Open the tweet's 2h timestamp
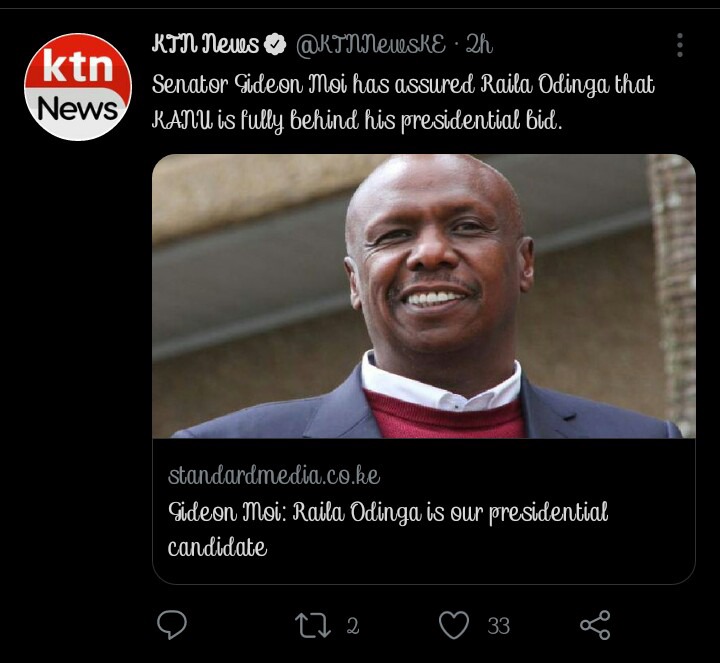Viewport: 720px width, 663px height. tap(479, 45)
